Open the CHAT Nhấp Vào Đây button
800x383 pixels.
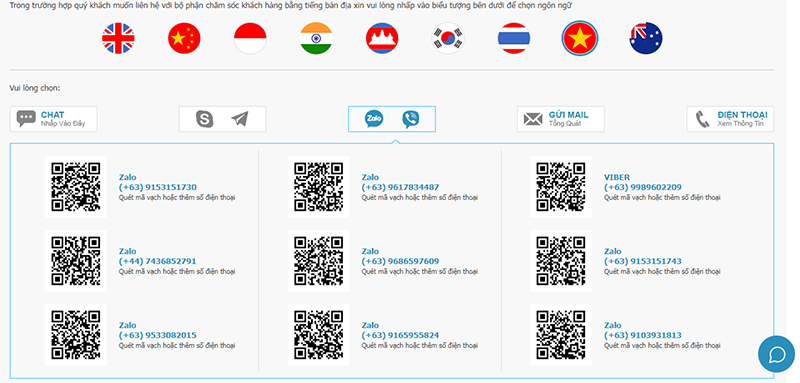pos(54,119)
